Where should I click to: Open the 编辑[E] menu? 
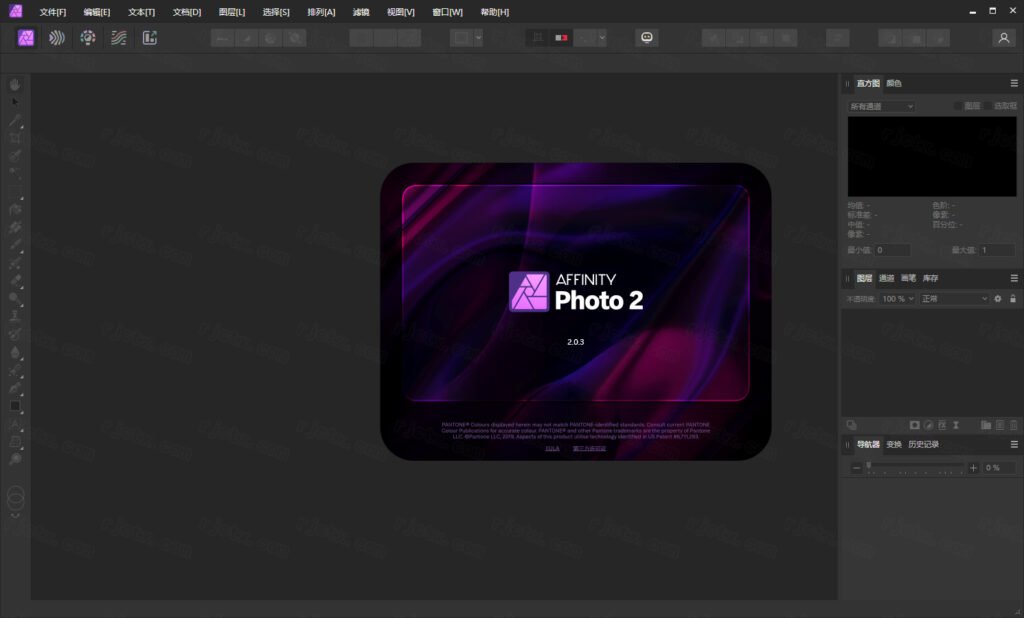pos(97,12)
